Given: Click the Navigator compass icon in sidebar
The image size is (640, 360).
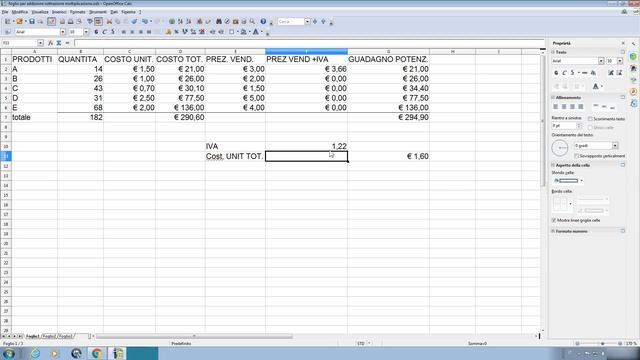Looking at the screenshot, I should point(633,91).
